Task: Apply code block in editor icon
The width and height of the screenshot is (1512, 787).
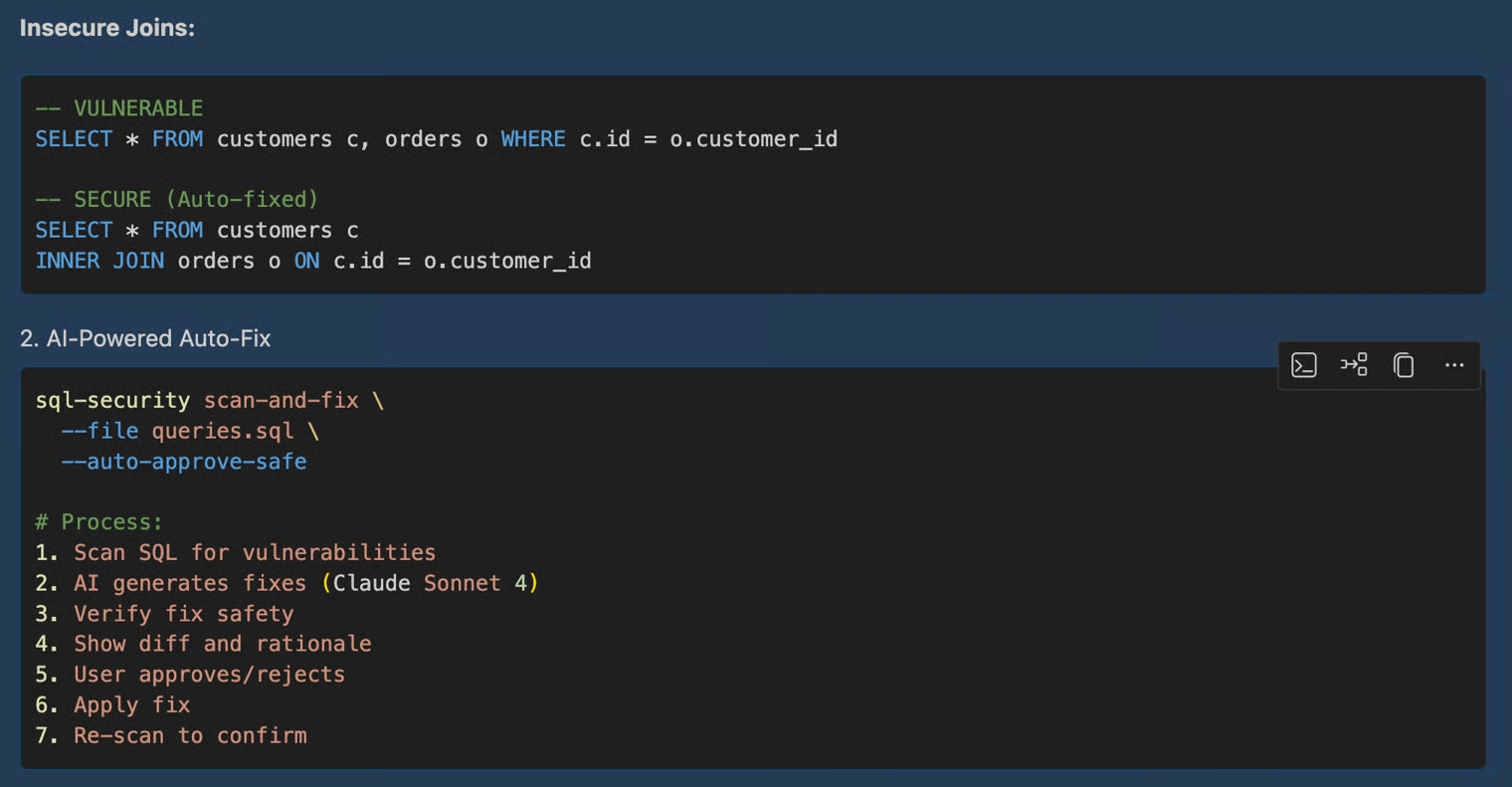Action: click(1353, 365)
